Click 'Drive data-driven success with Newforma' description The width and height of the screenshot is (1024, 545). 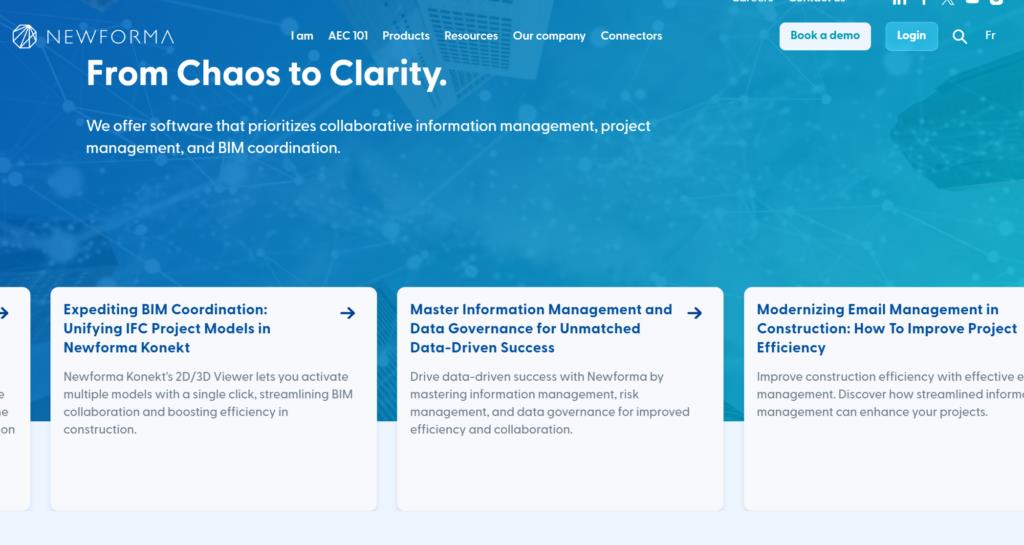pyautogui.click(x=550, y=403)
